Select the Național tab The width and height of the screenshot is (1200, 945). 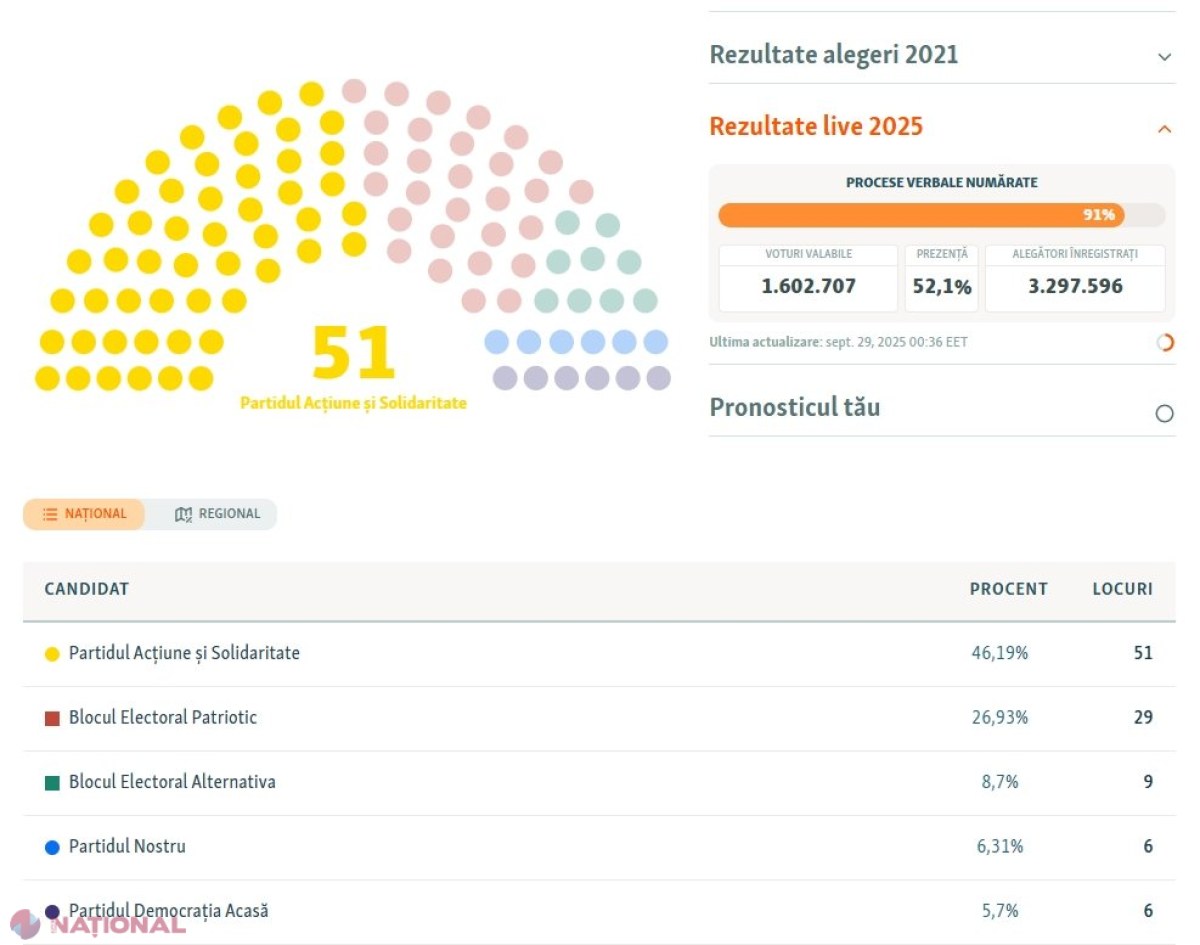85,514
